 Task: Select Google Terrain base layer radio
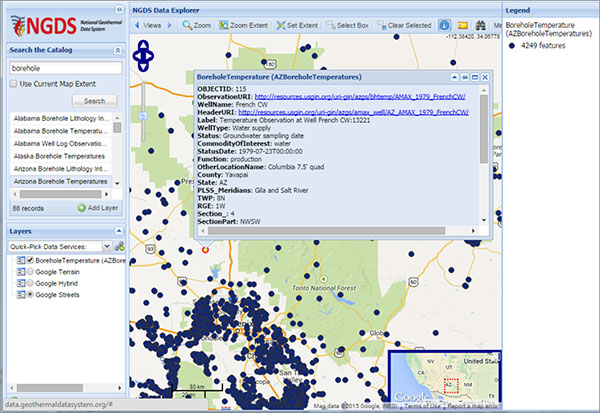[30, 272]
